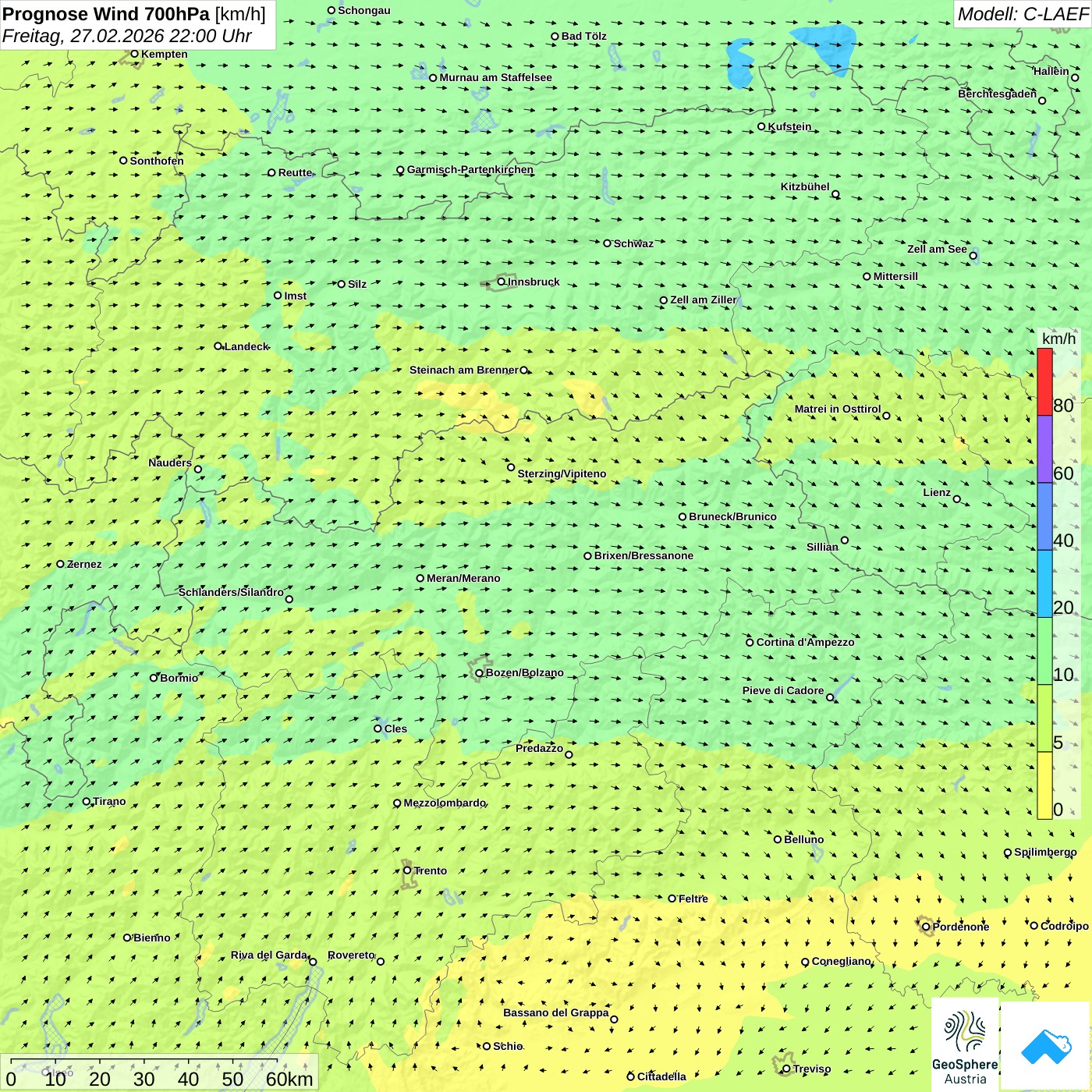Click the Innsbruck city label

click(534, 282)
